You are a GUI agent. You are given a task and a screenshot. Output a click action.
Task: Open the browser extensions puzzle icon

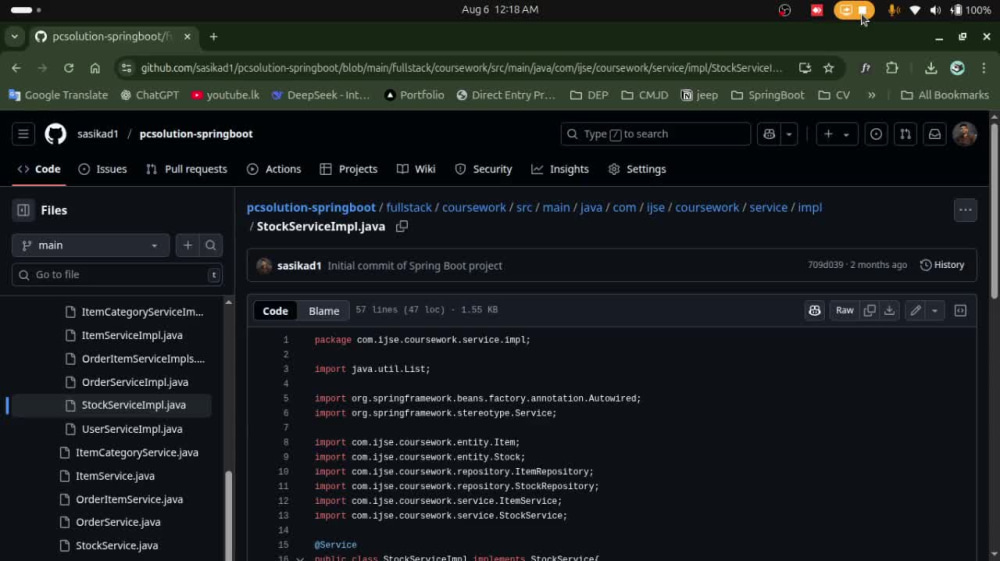(892, 68)
